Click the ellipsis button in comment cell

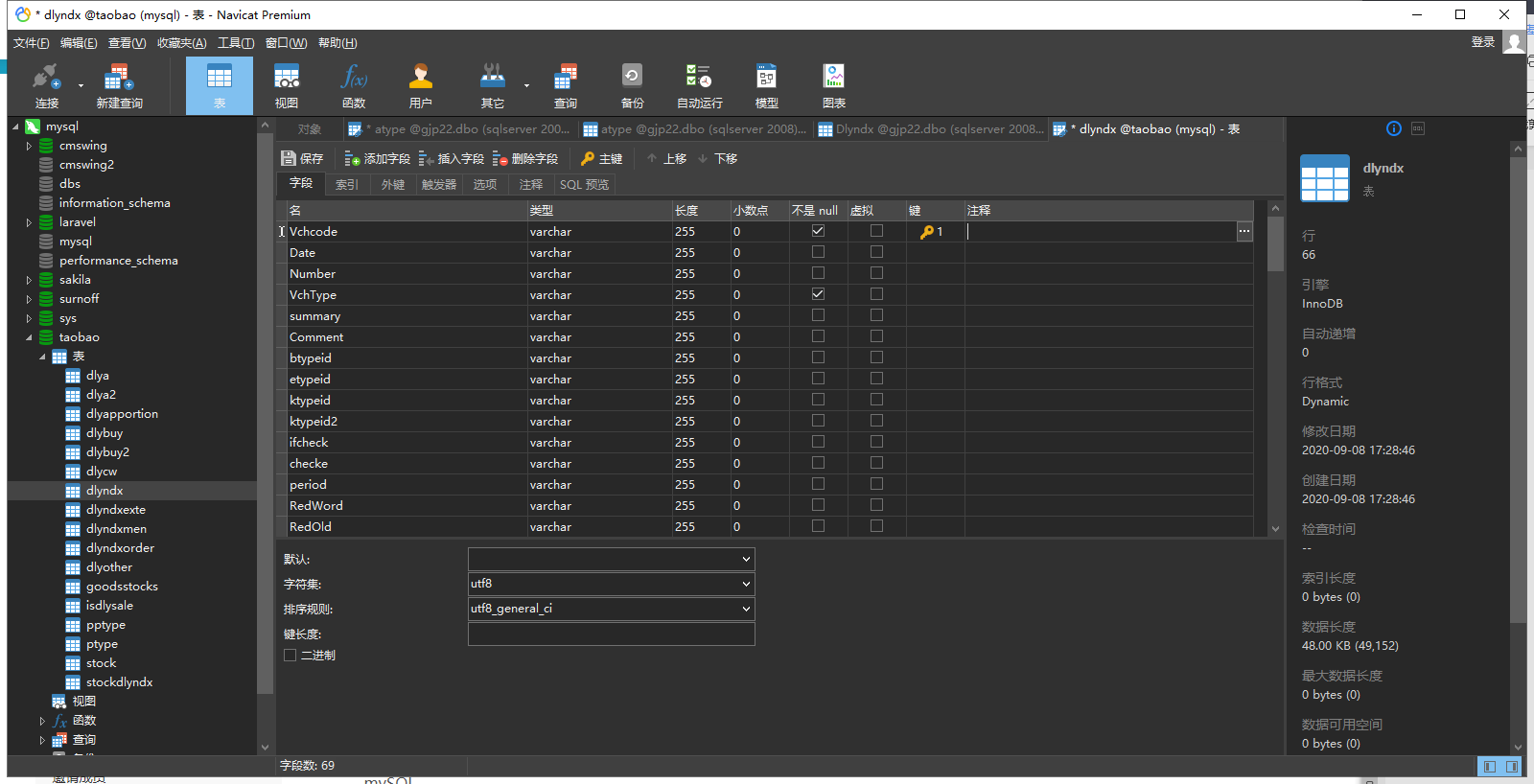coord(1244,231)
